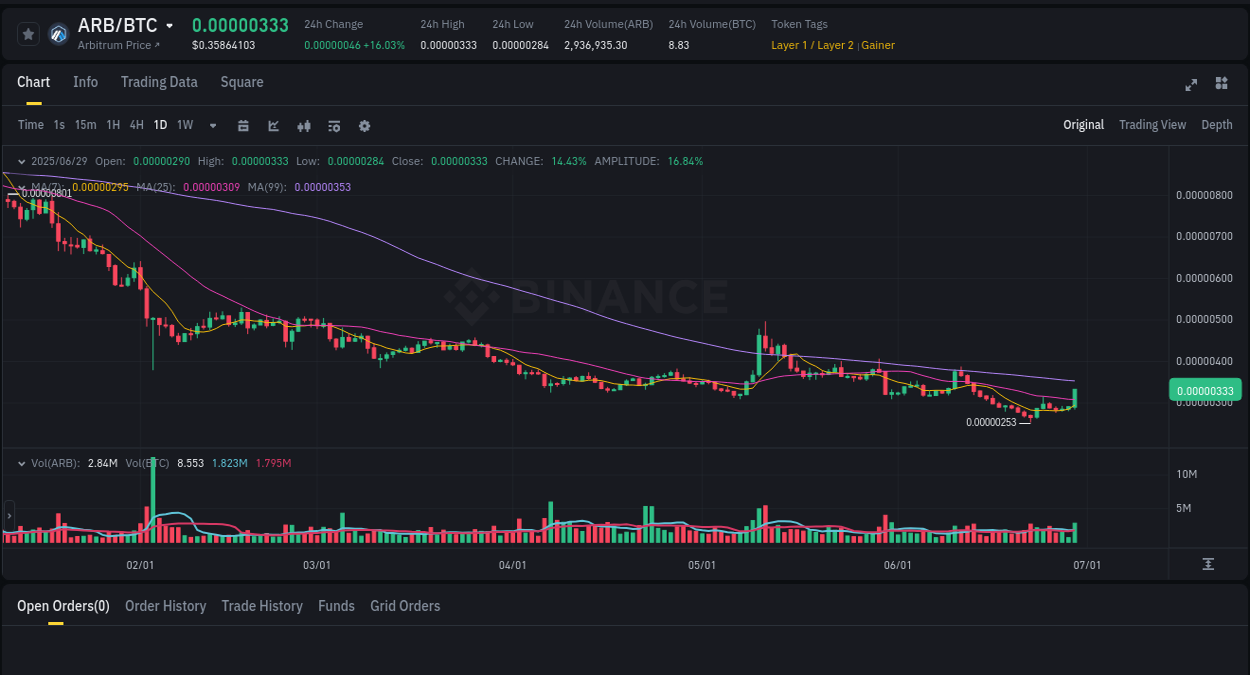Switch to the Trading Data tab
The image size is (1250, 675).
(x=159, y=82)
